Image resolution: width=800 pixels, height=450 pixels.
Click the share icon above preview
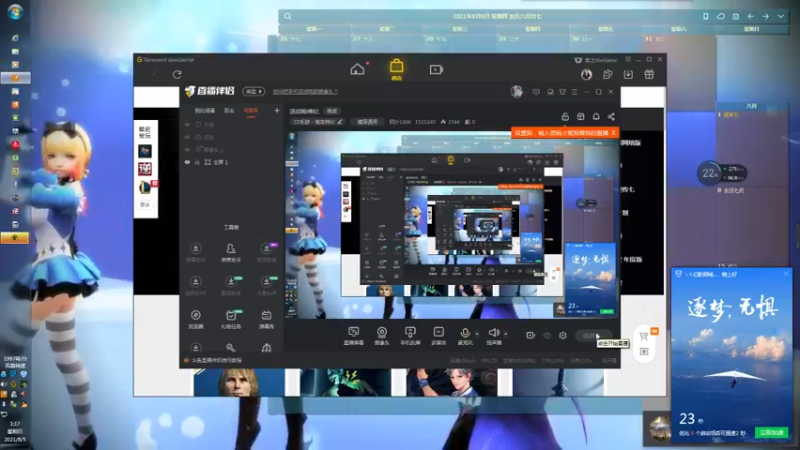coord(611,117)
